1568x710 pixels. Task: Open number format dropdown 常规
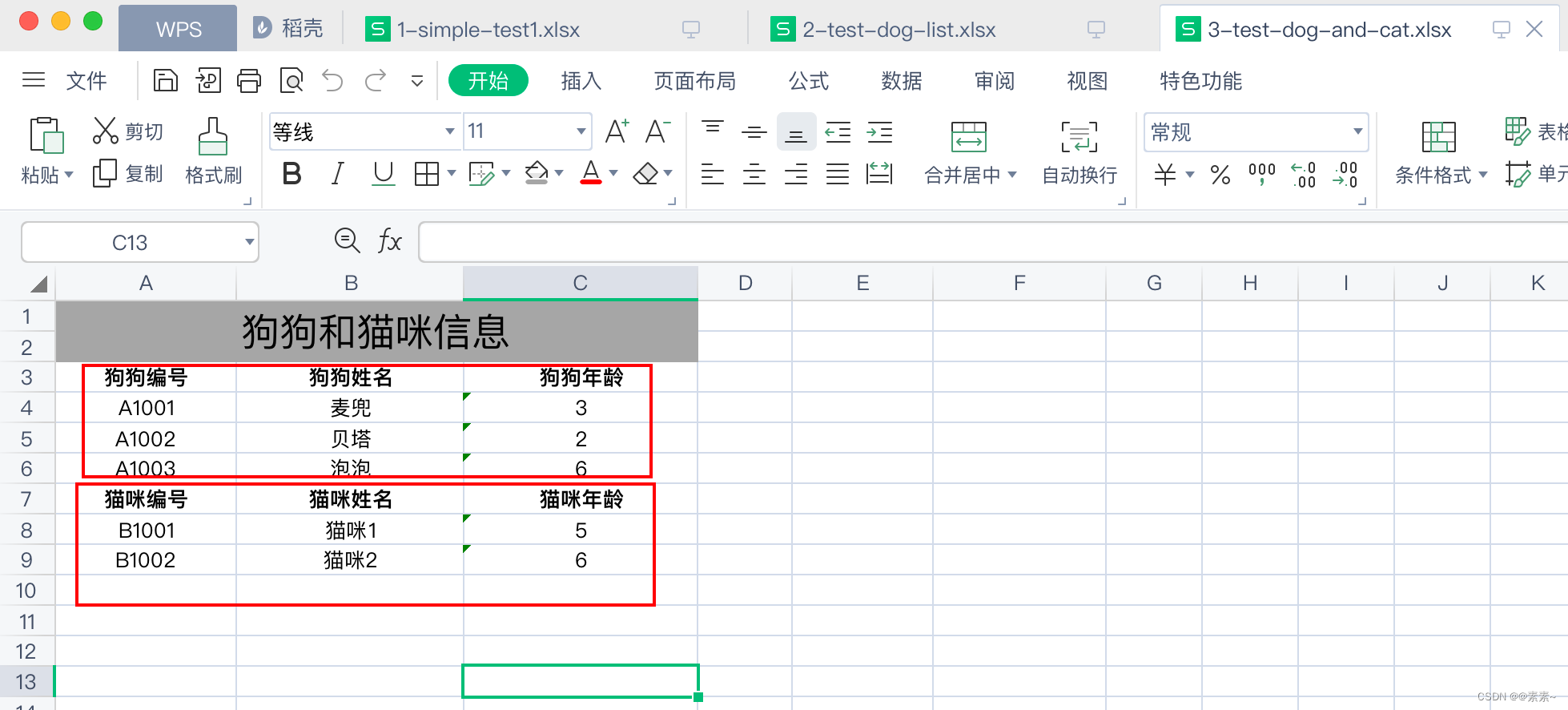pyautogui.click(x=1357, y=131)
